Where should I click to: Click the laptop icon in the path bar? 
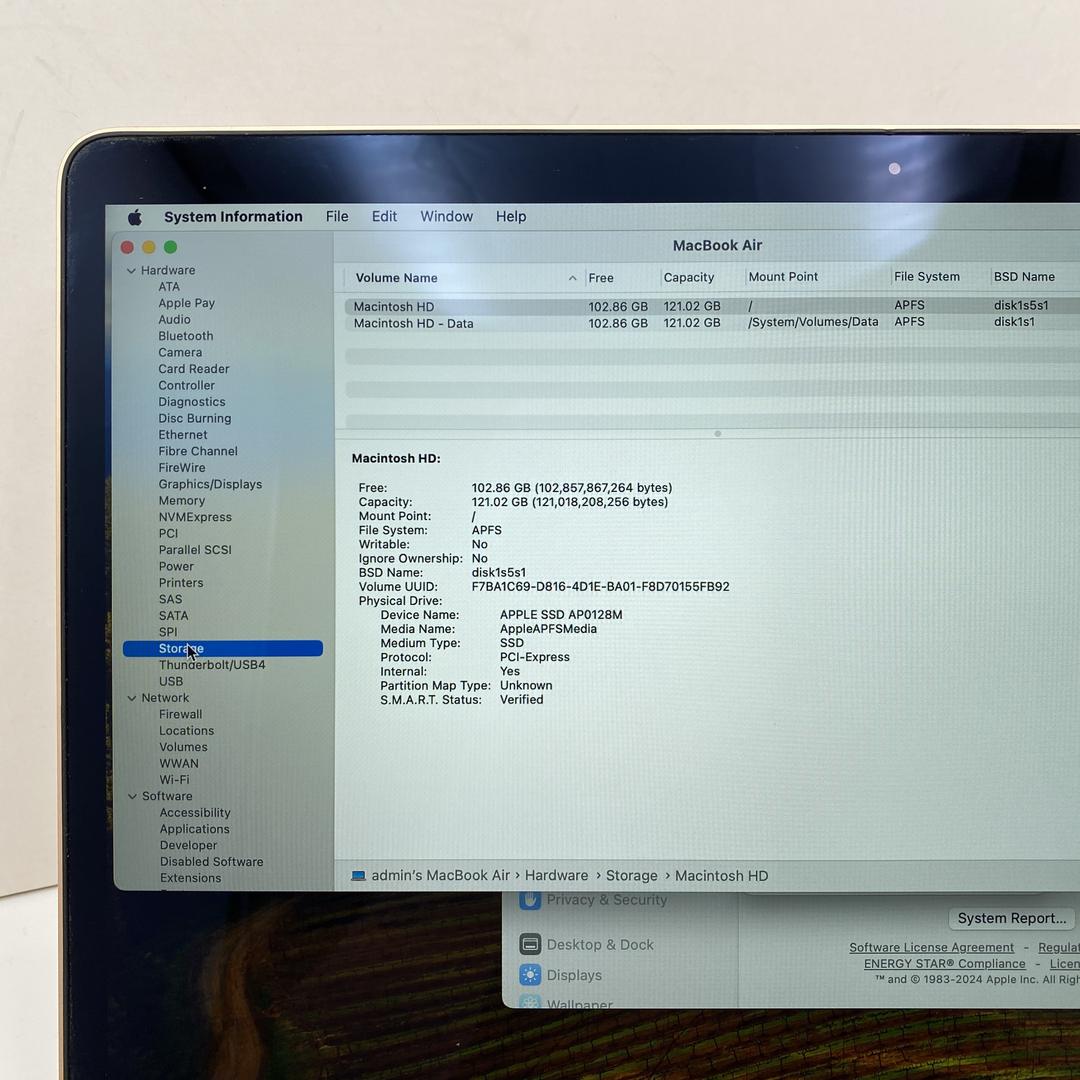(358, 875)
